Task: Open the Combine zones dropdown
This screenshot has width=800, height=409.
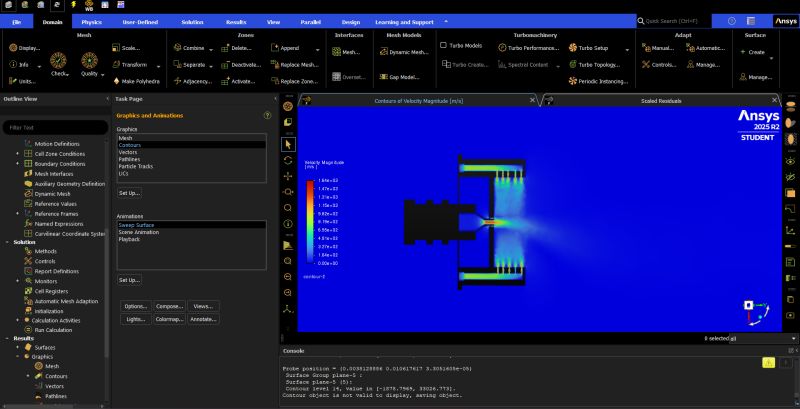Action: [211, 49]
